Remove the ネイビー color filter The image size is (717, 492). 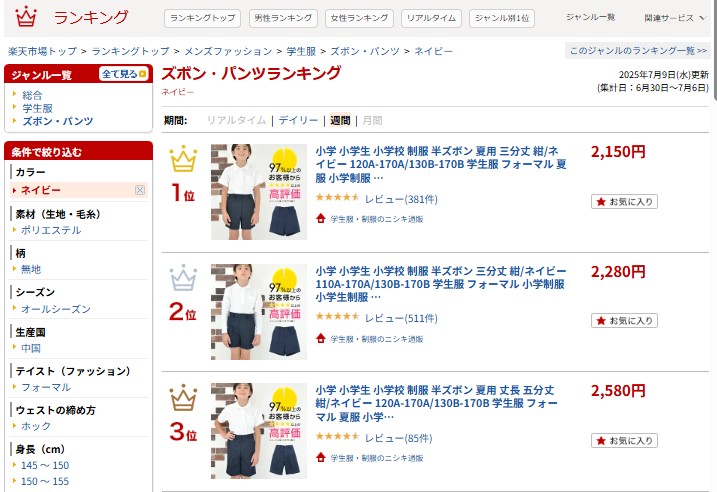point(140,190)
